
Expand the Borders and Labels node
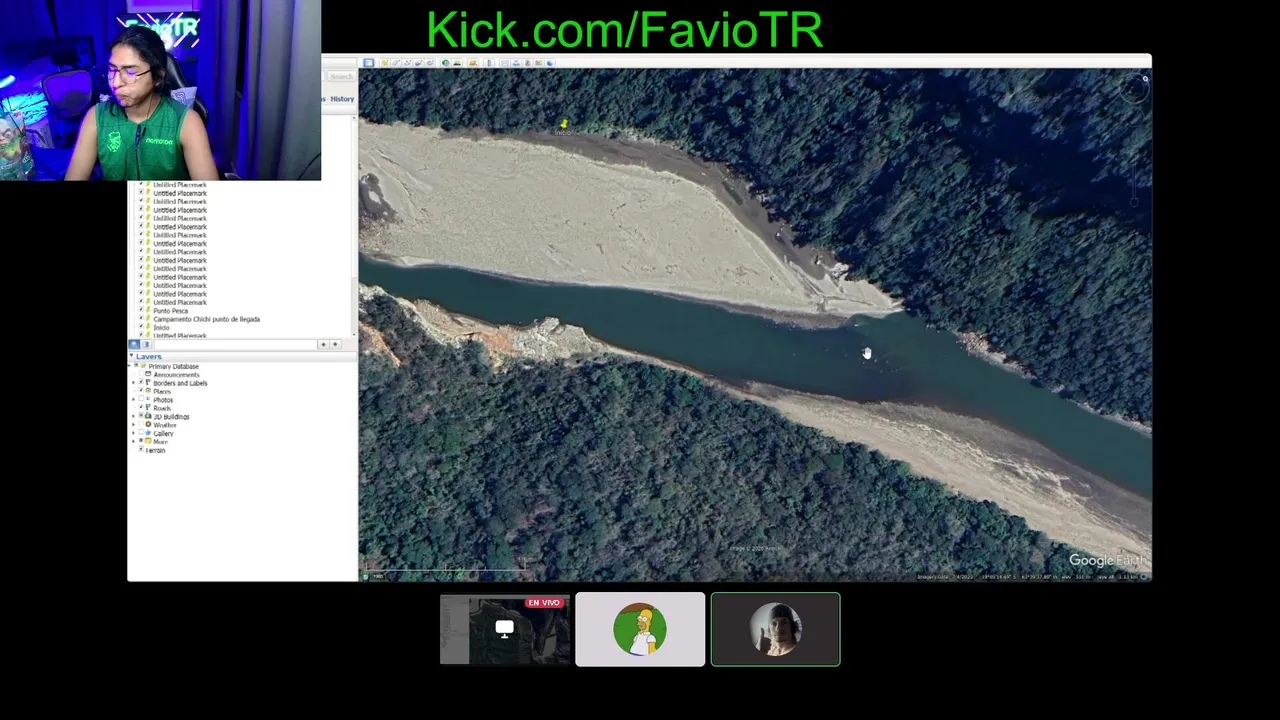point(133,383)
